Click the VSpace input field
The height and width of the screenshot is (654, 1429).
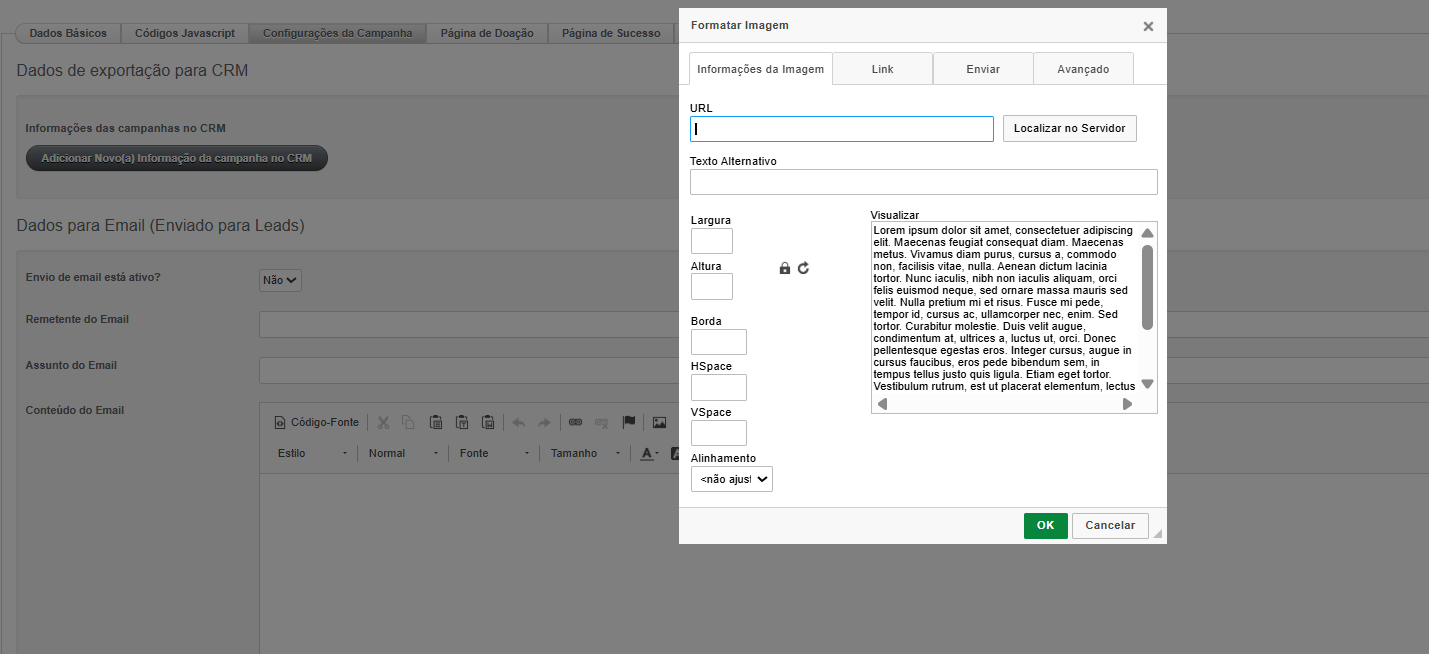click(x=719, y=433)
